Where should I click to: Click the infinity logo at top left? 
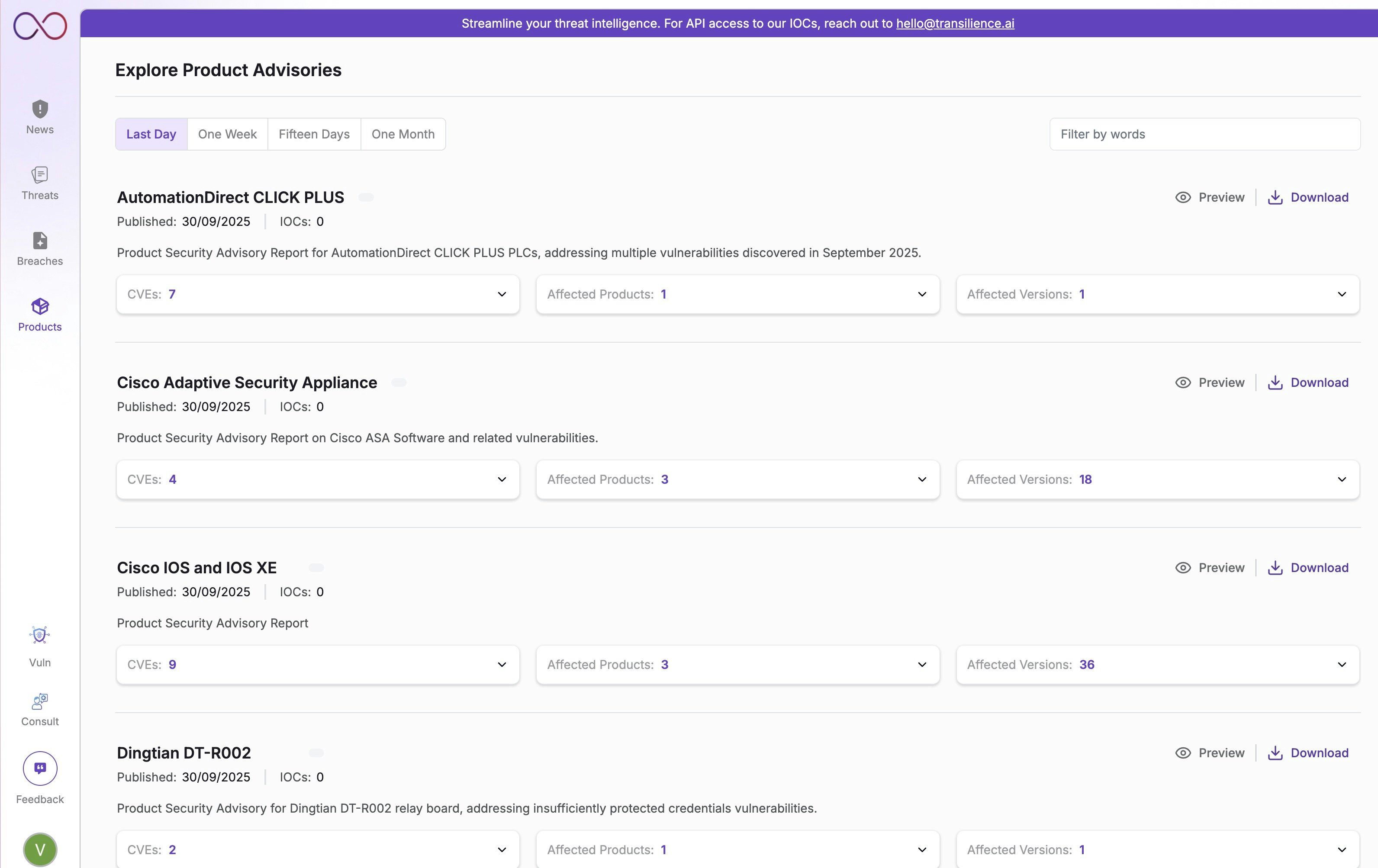click(x=40, y=26)
